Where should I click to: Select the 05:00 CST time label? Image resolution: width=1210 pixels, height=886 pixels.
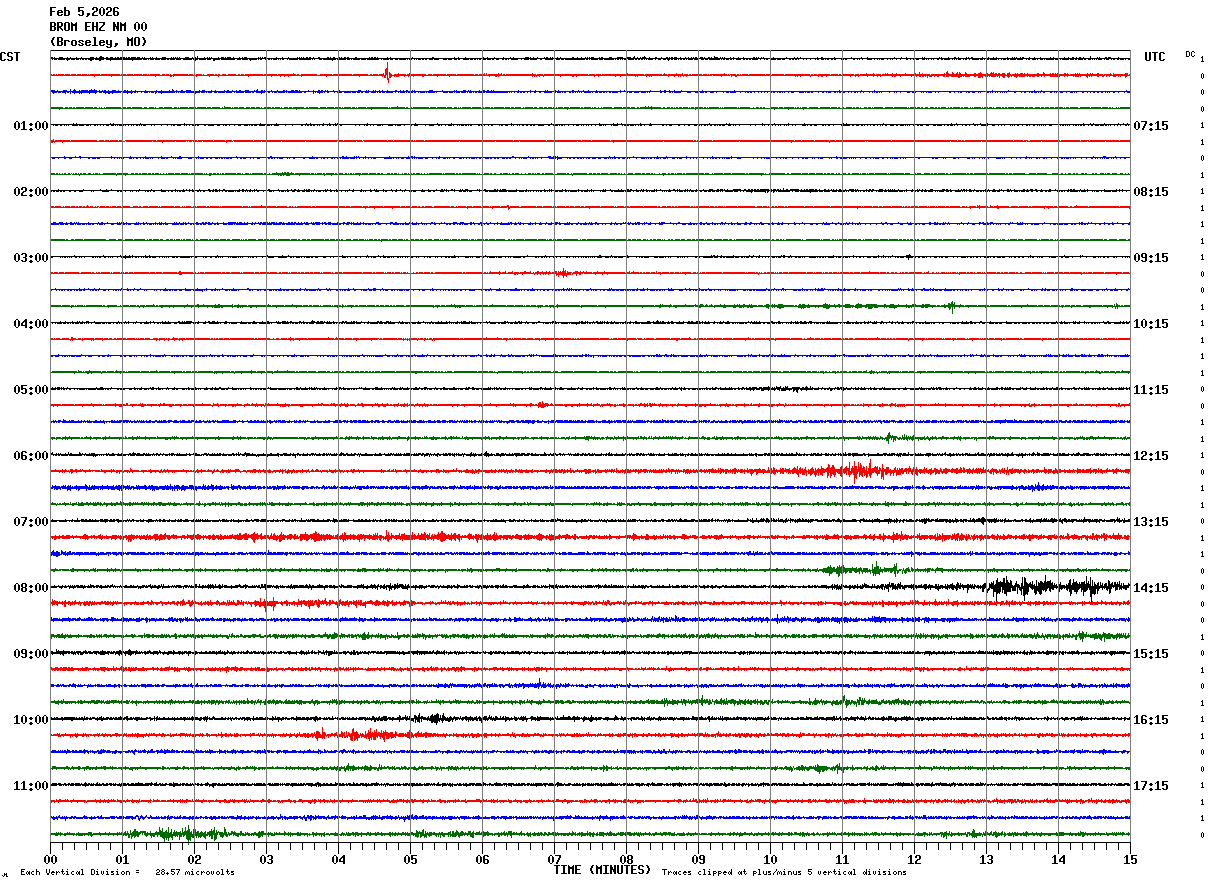[x=31, y=390]
